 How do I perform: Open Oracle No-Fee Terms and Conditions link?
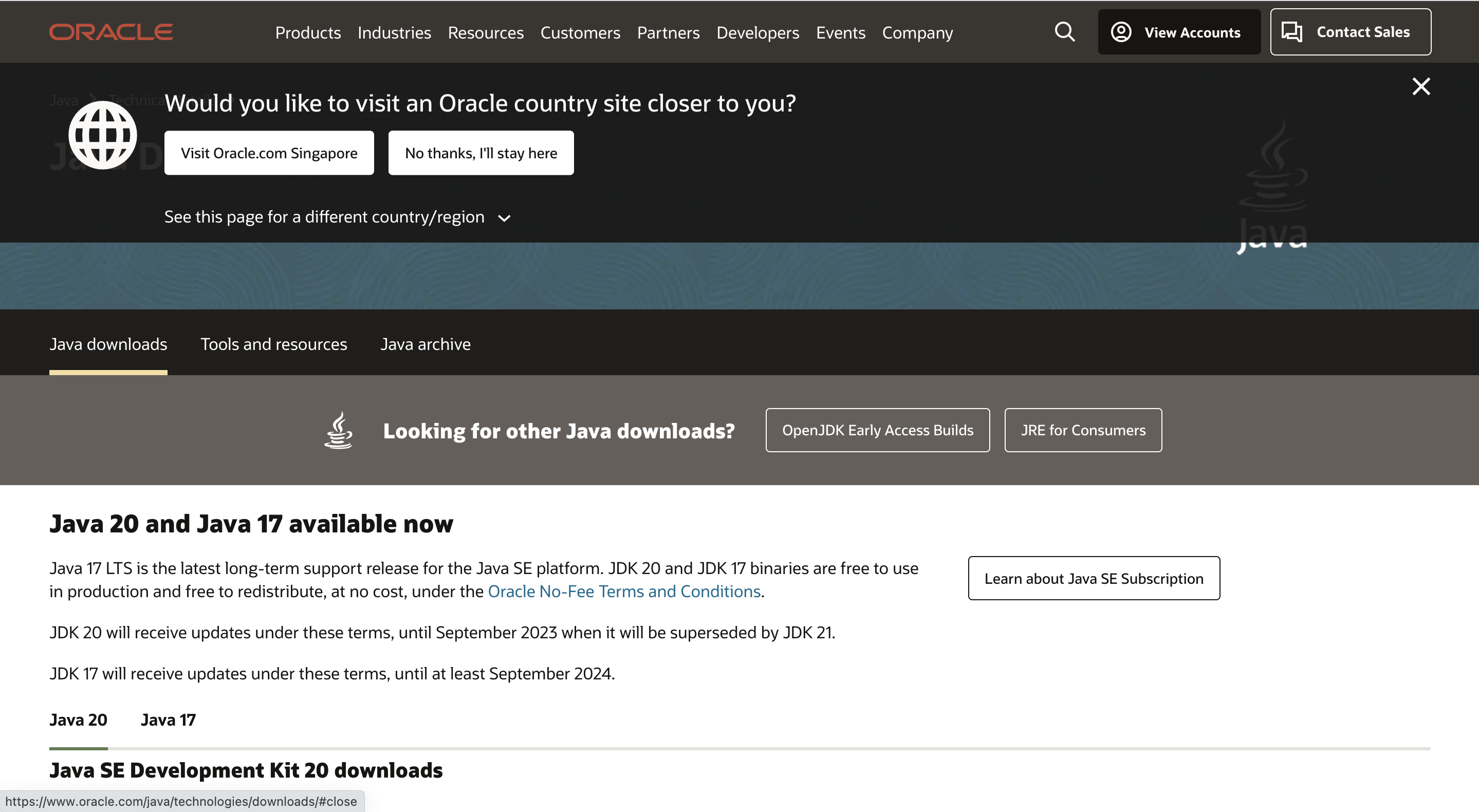tap(624, 591)
